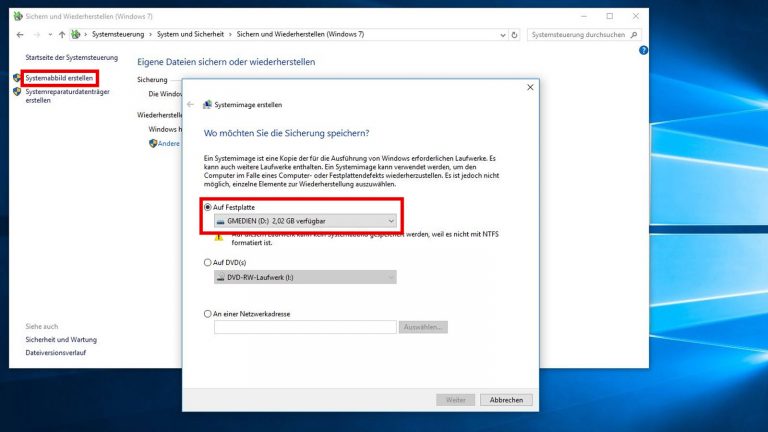
Task: Select the Auf Festplatte radio button
Action: click(207, 207)
